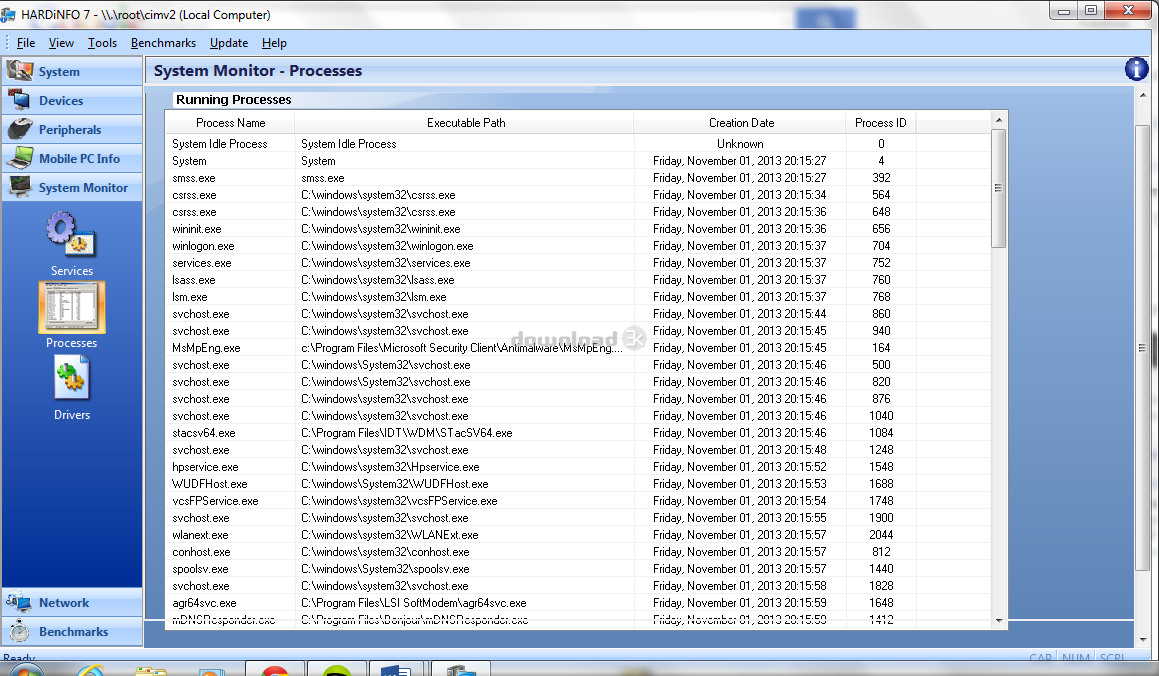Screen dimensions: 1159x676
Task: Select the System Monitor sidebar category
Action: tap(72, 188)
